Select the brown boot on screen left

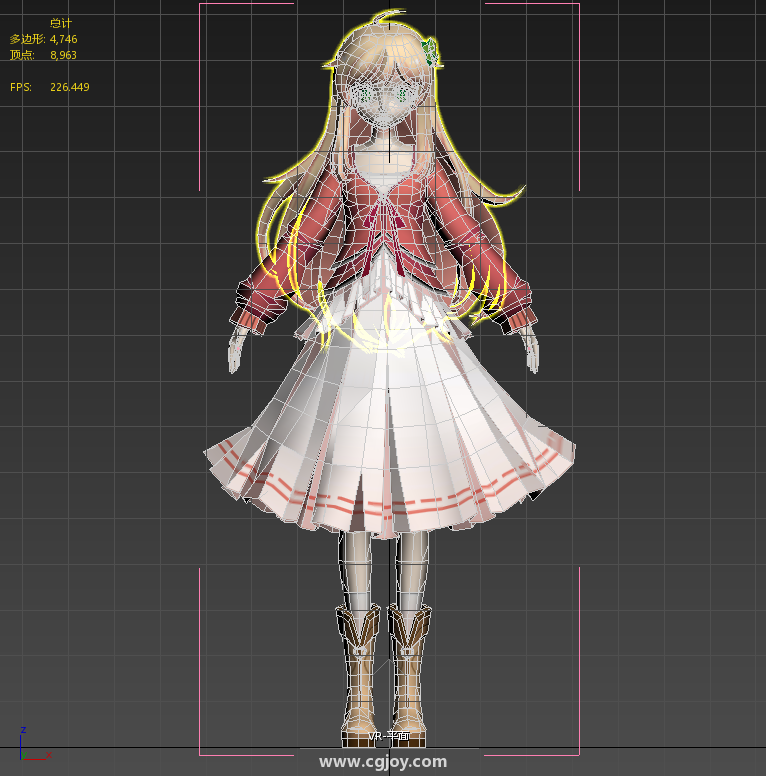[358, 670]
